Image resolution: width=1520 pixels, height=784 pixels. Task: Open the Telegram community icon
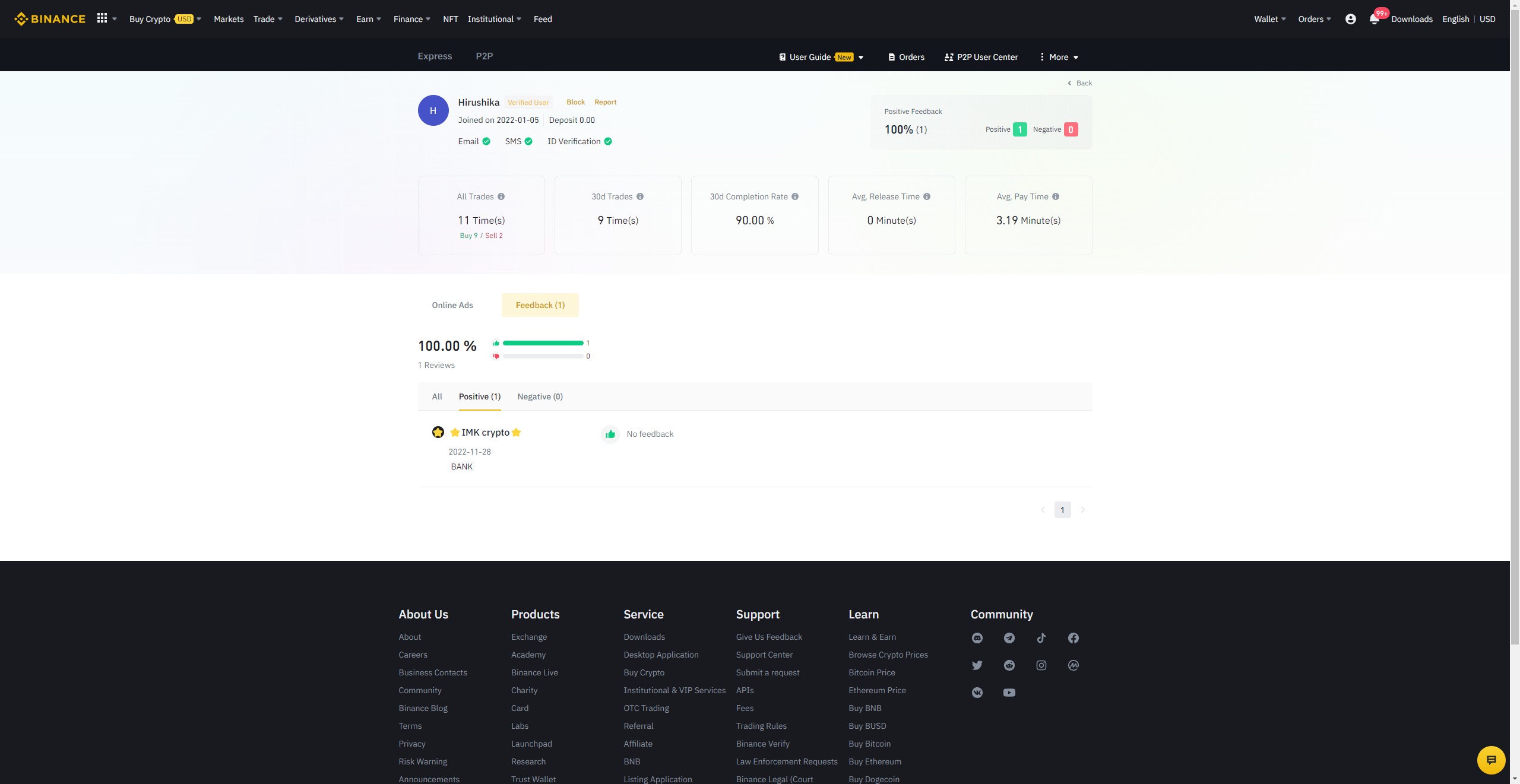click(1009, 638)
